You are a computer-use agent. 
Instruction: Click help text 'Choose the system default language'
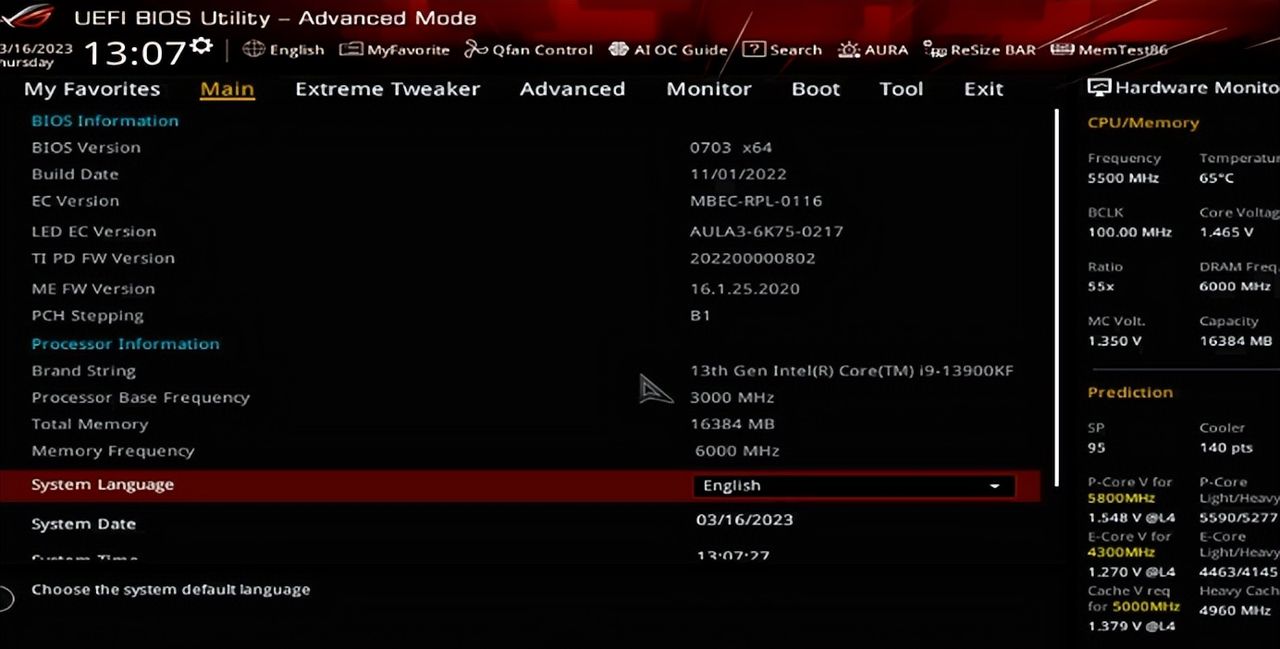[170, 590]
